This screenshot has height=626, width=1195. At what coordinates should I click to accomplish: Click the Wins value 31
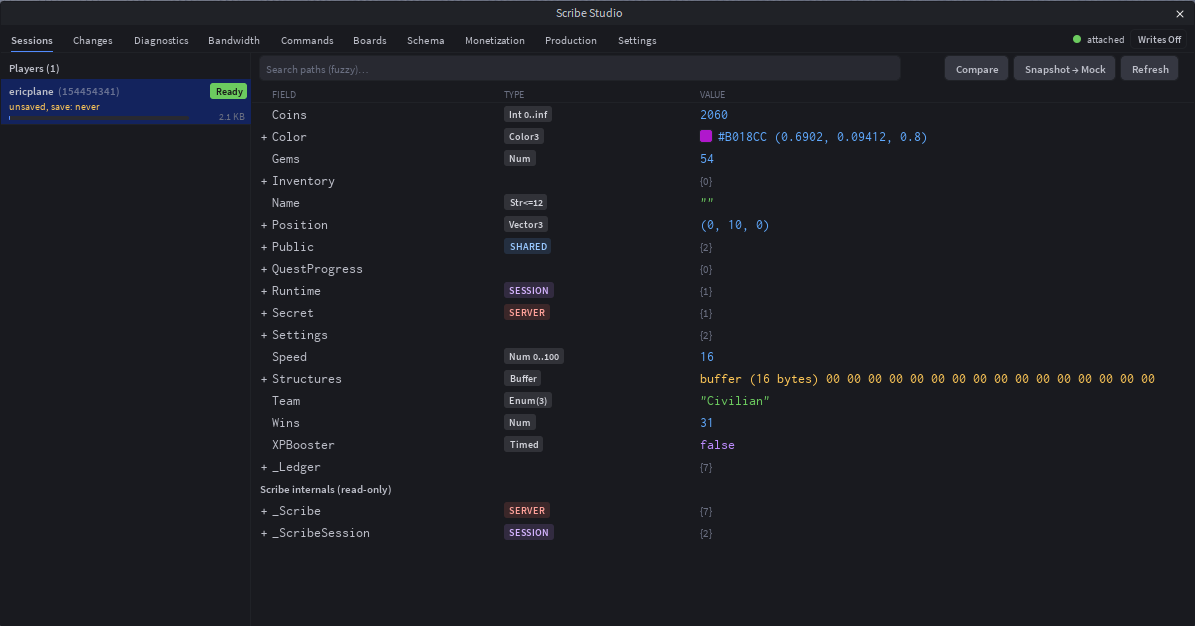[706, 422]
